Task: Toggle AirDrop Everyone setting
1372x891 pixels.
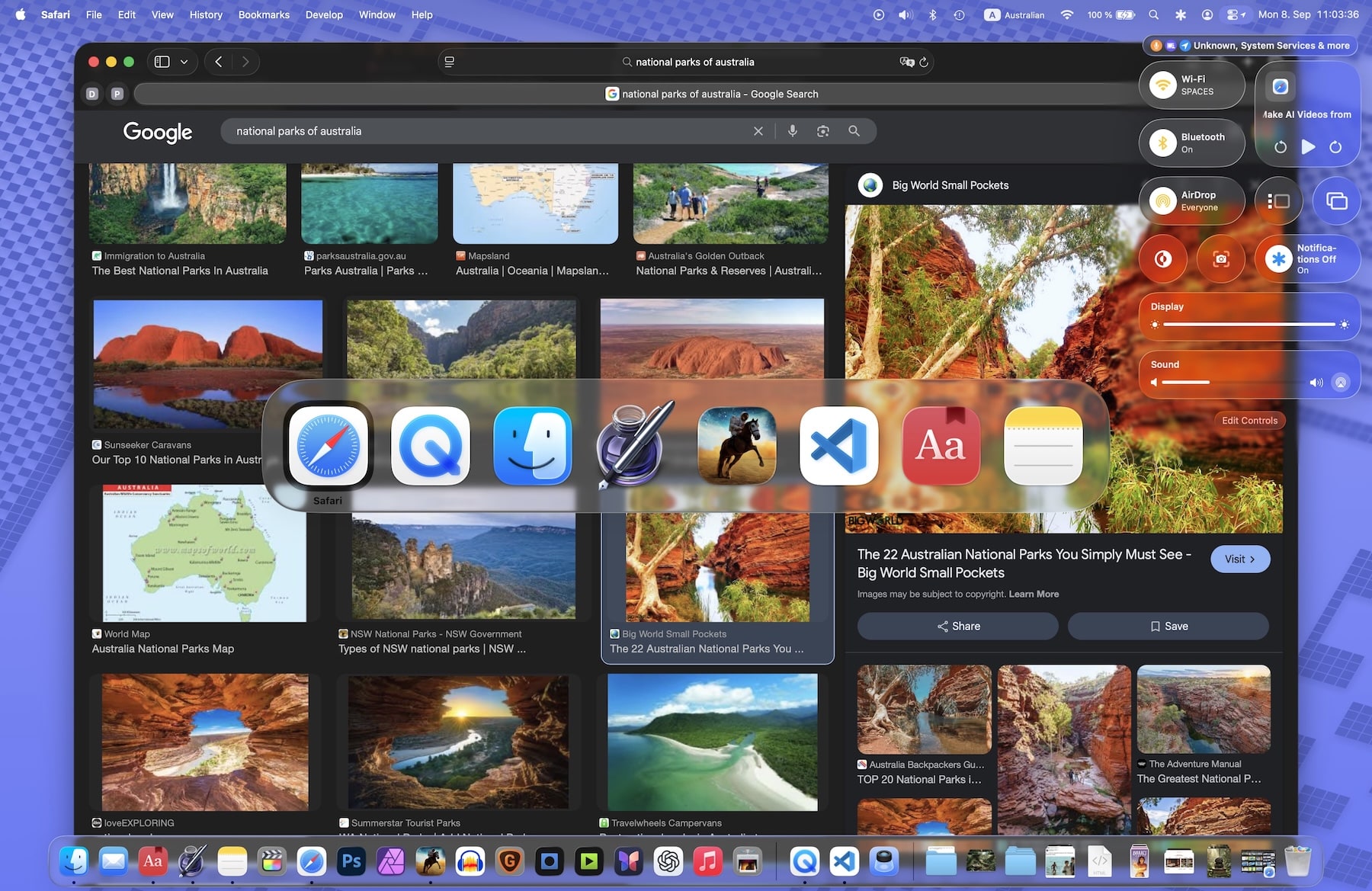Action: (1163, 201)
